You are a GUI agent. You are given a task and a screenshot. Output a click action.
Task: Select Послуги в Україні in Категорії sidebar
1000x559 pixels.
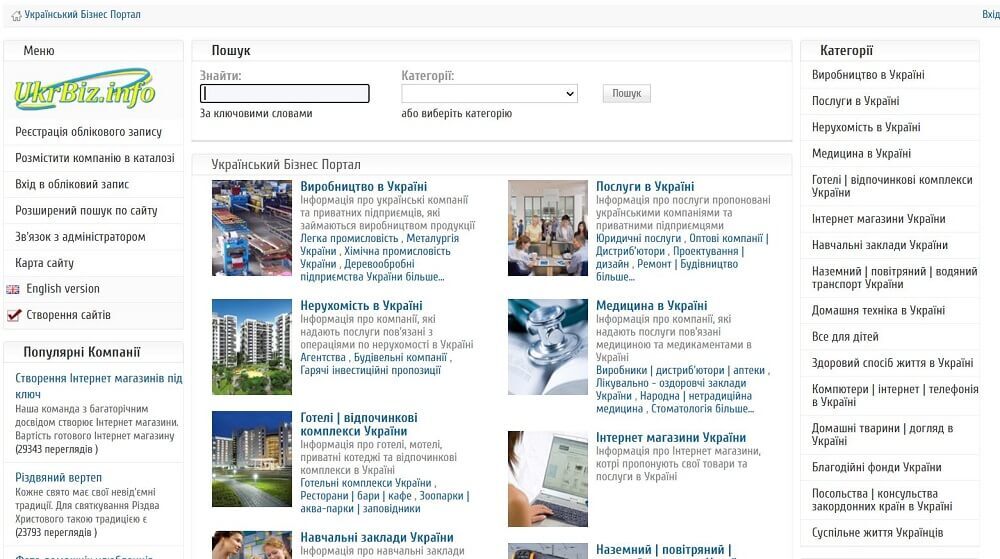pos(855,101)
